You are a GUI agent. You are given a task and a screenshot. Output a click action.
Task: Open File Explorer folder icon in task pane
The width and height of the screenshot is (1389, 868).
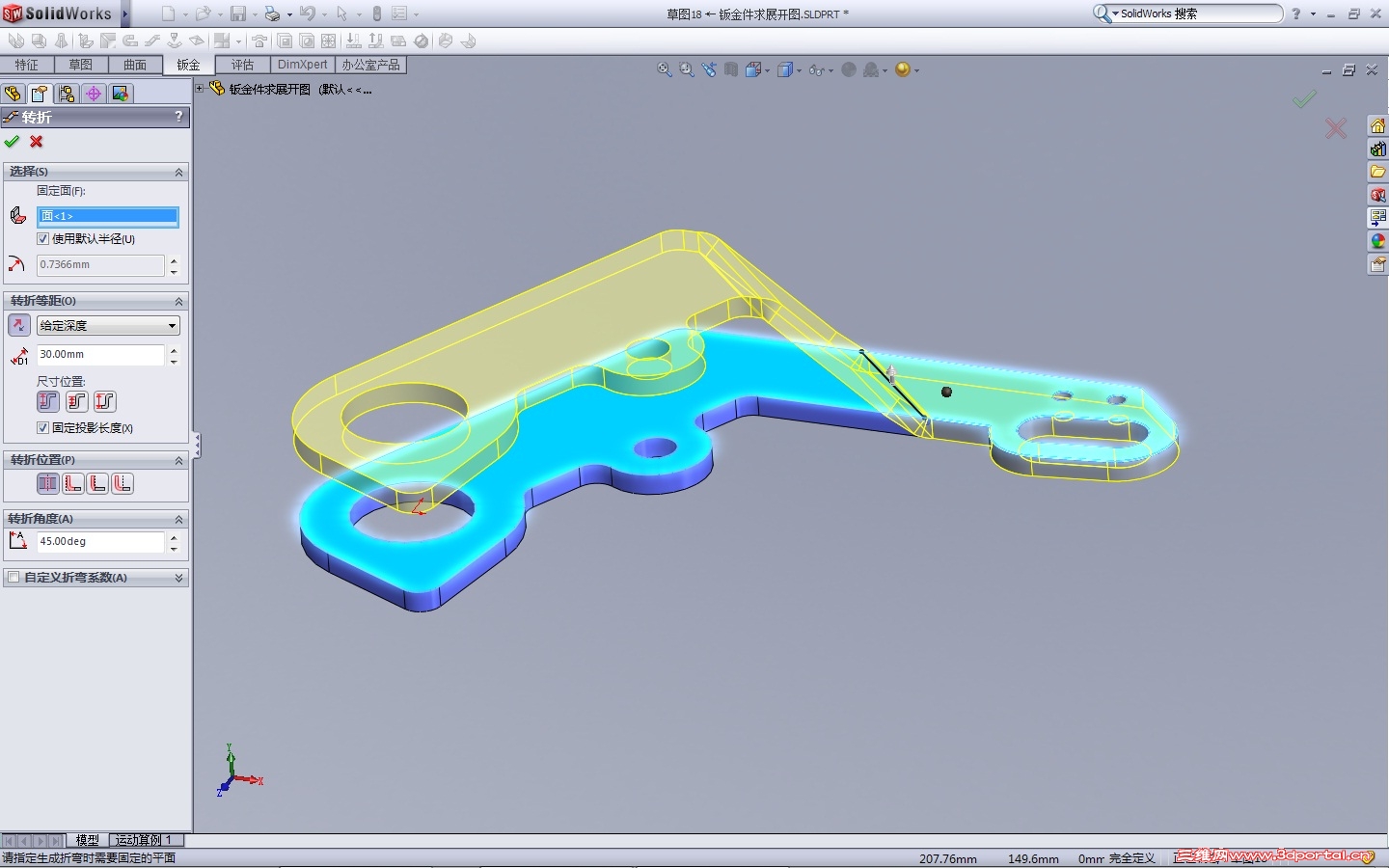[1377, 172]
